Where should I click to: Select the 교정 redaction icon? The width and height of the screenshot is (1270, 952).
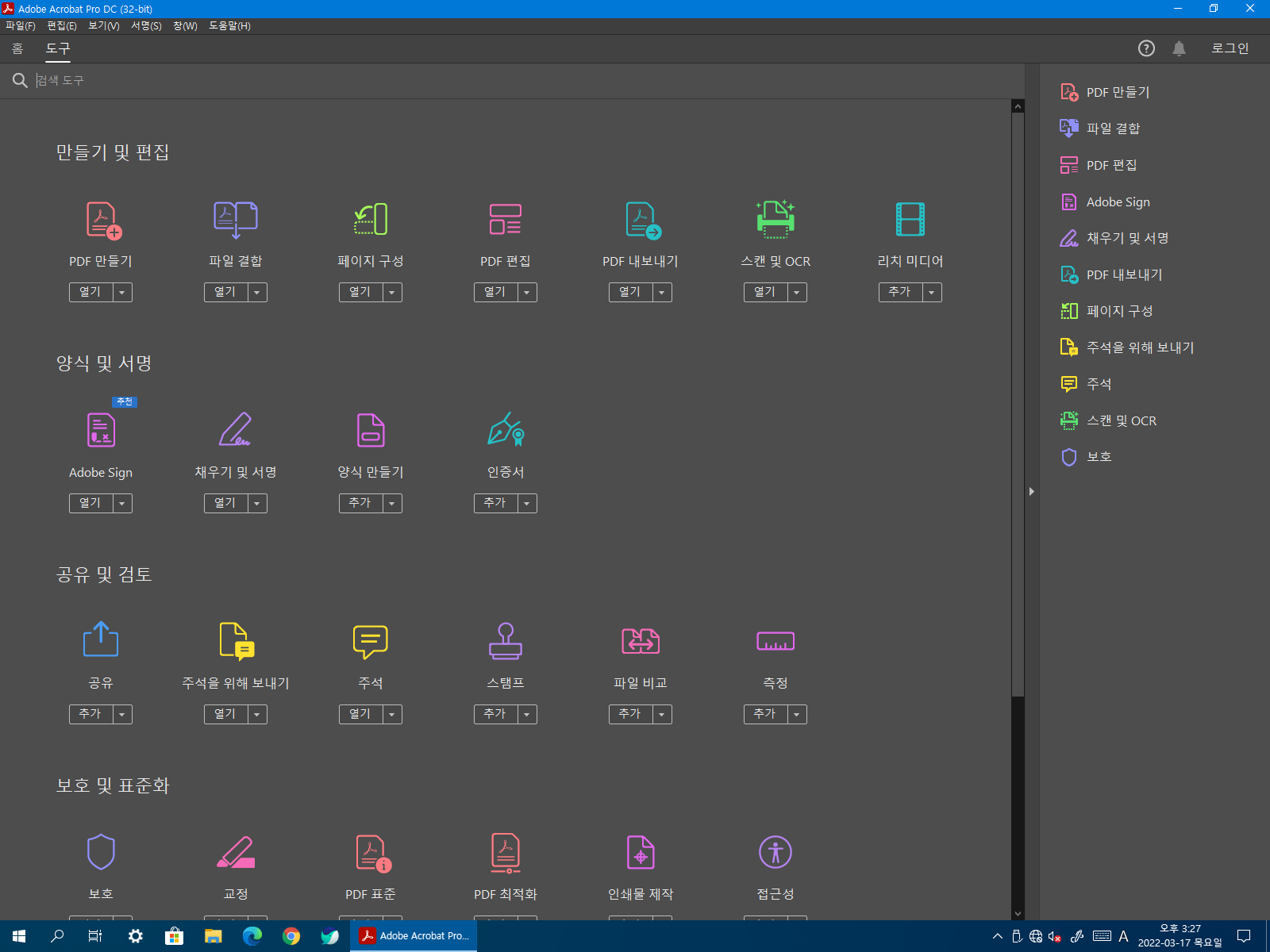click(x=236, y=852)
